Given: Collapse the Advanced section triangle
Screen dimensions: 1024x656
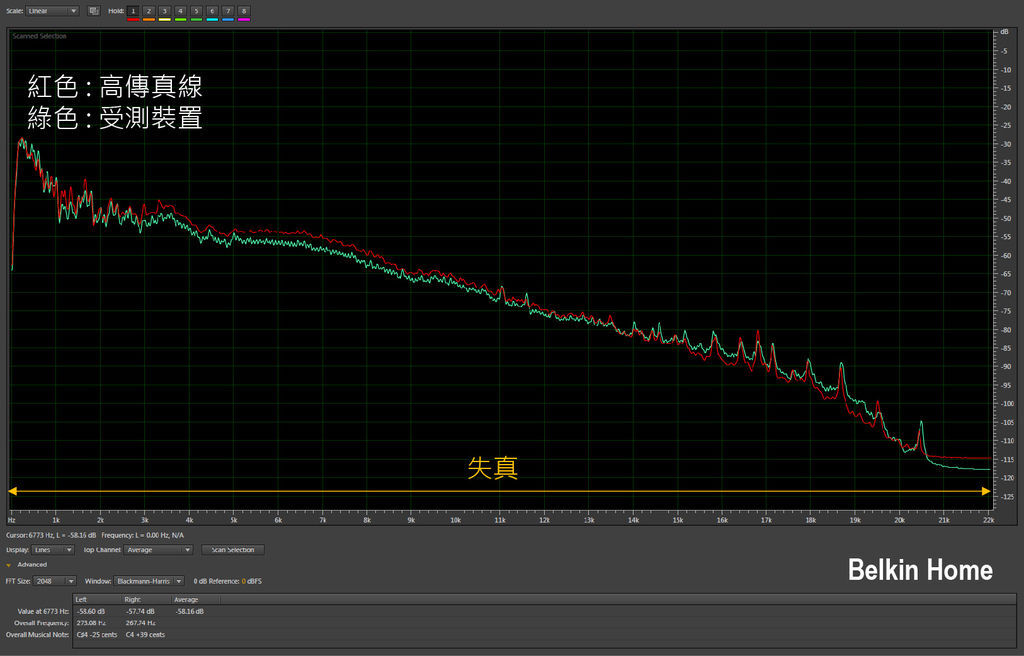Looking at the screenshot, I should (x=9, y=565).
